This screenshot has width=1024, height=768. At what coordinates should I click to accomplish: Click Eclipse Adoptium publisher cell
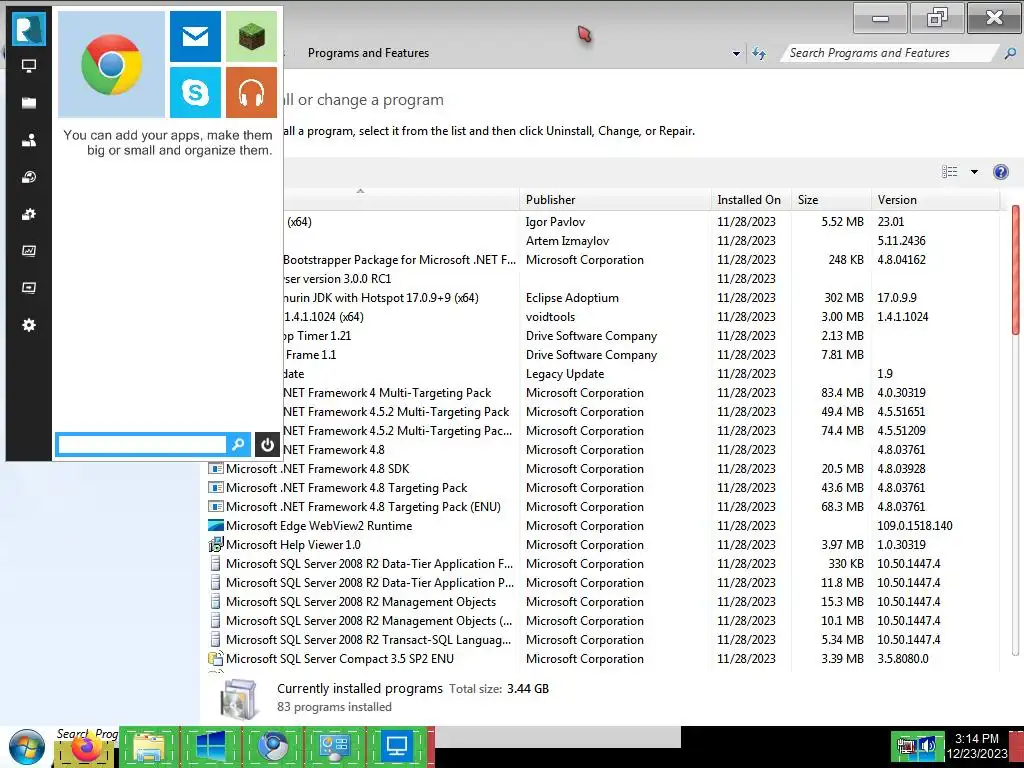pyautogui.click(x=572, y=298)
